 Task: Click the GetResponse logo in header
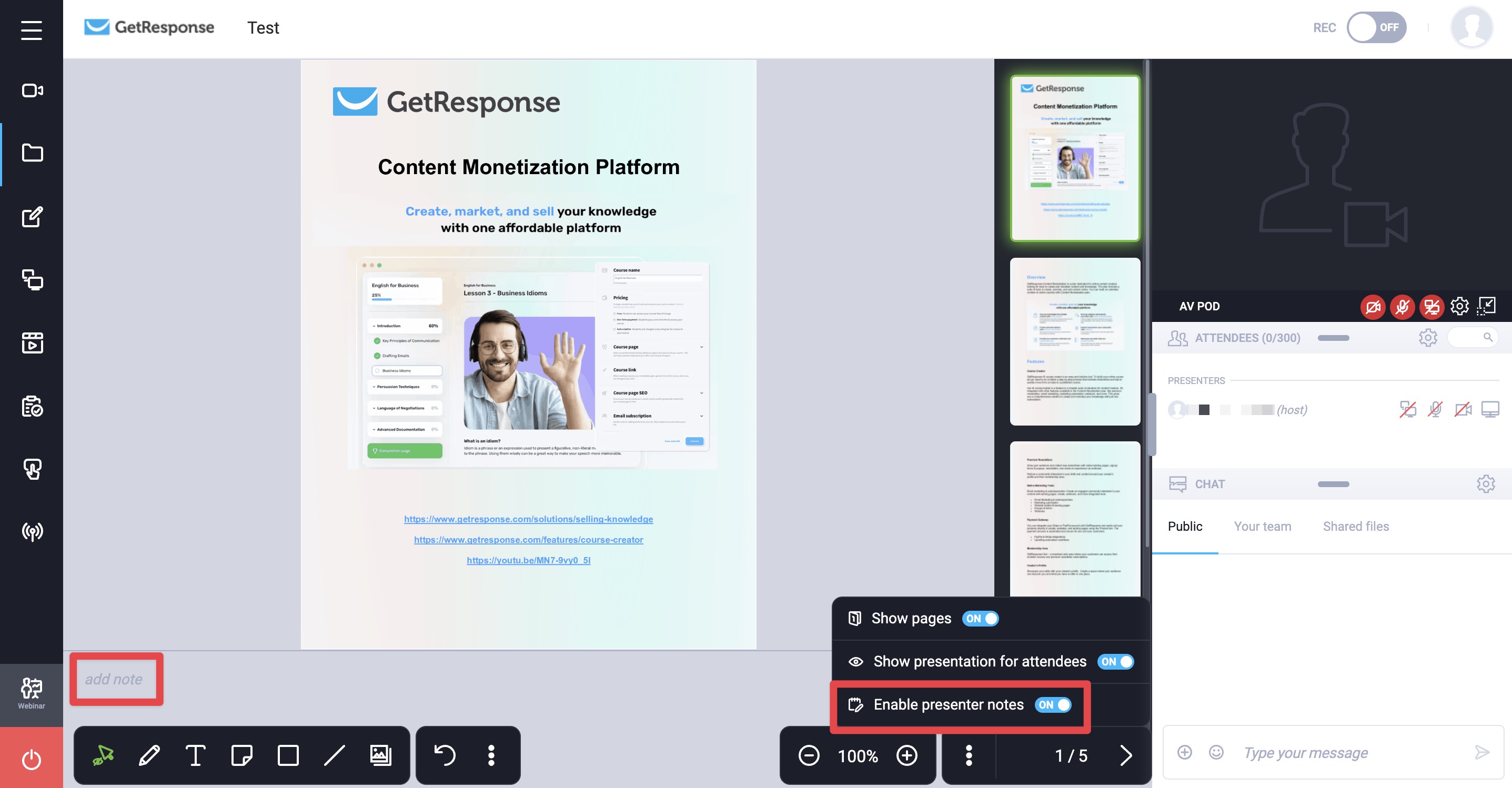click(x=149, y=27)
